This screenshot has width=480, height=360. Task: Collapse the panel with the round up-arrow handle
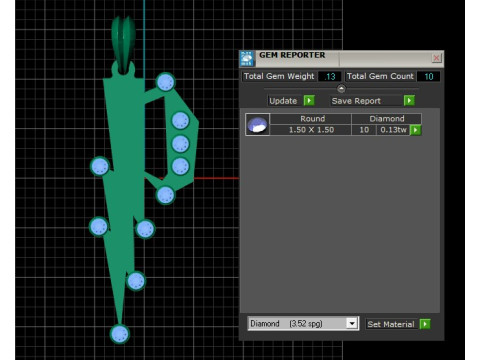tap(341, 89)
